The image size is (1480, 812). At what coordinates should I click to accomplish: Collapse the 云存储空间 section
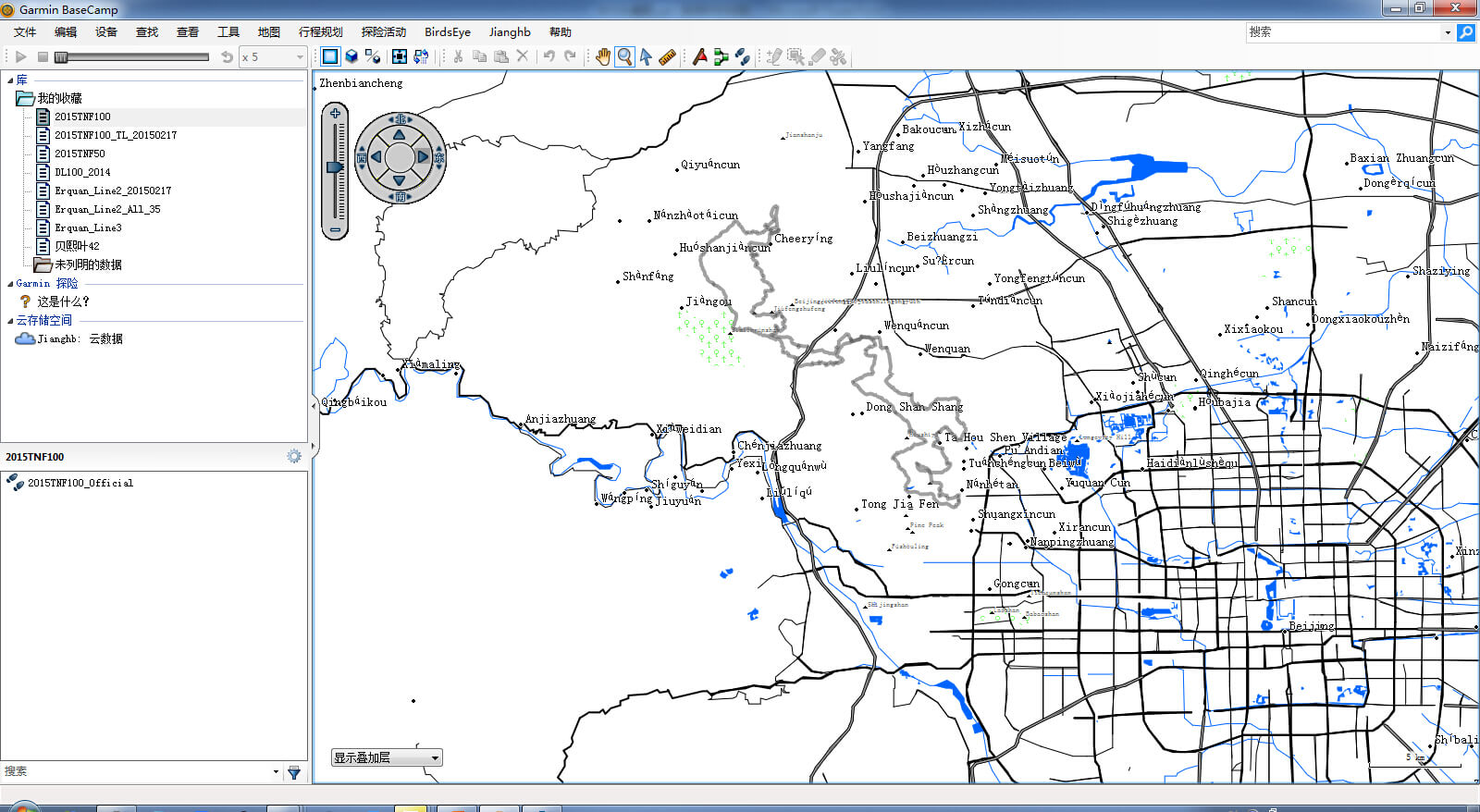9,321
